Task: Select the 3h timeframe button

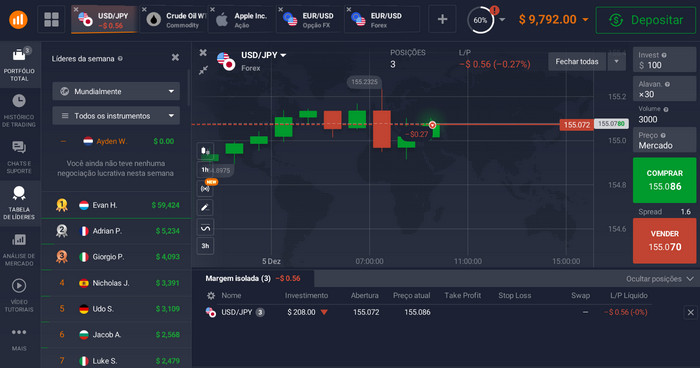Action: [205, 246]
